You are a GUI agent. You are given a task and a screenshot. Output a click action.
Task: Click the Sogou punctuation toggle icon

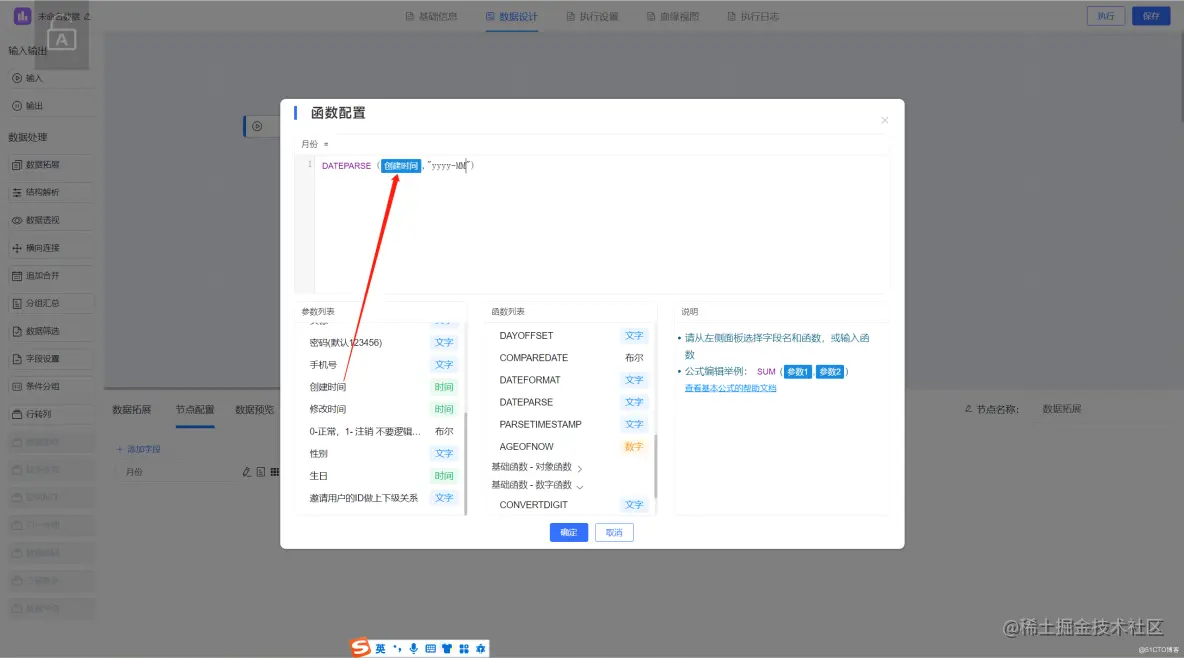pyautogui.click(x=397, y=649)
